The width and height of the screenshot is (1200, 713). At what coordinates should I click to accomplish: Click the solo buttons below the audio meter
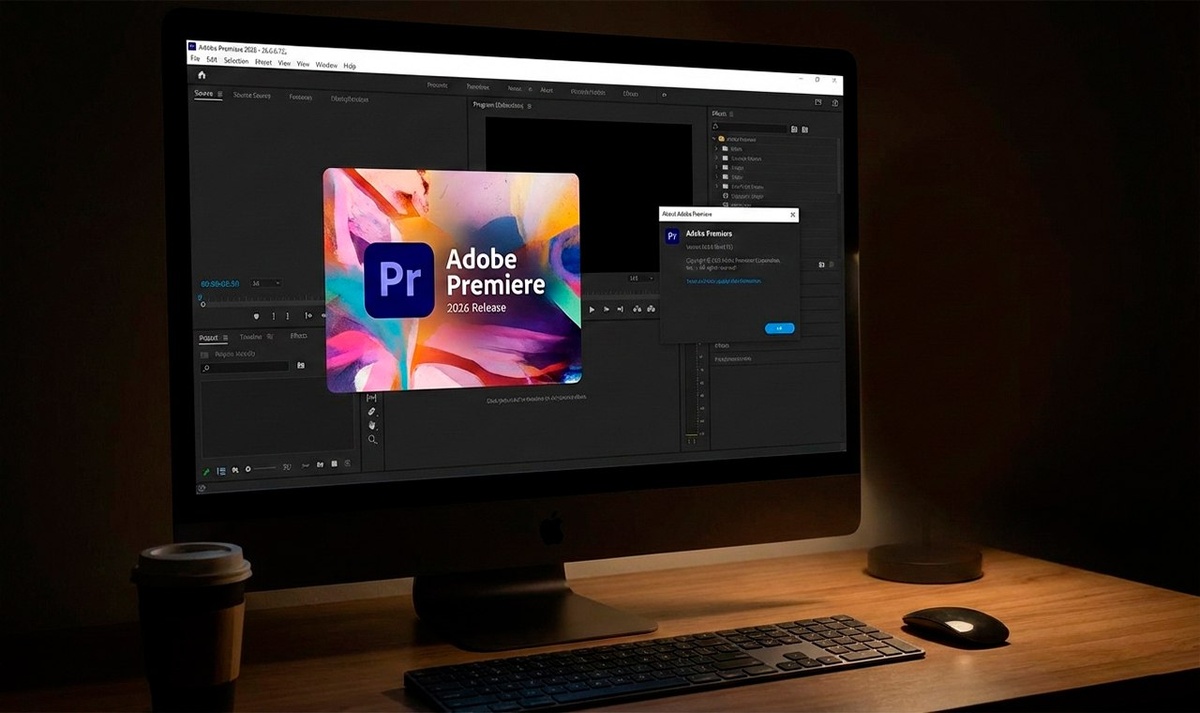691,442
